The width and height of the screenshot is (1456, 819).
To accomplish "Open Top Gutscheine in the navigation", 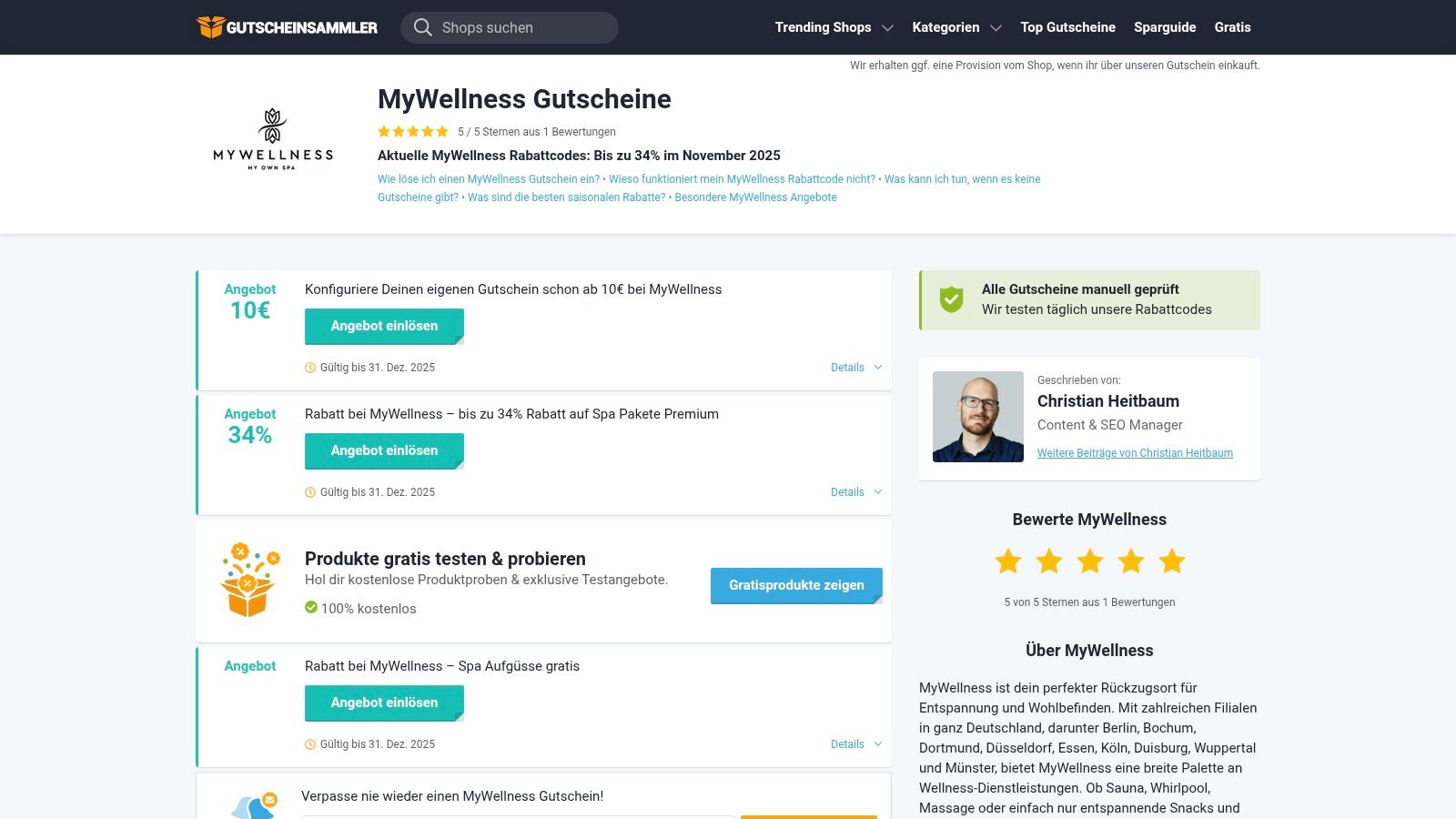I will (x=1067, y=27).
